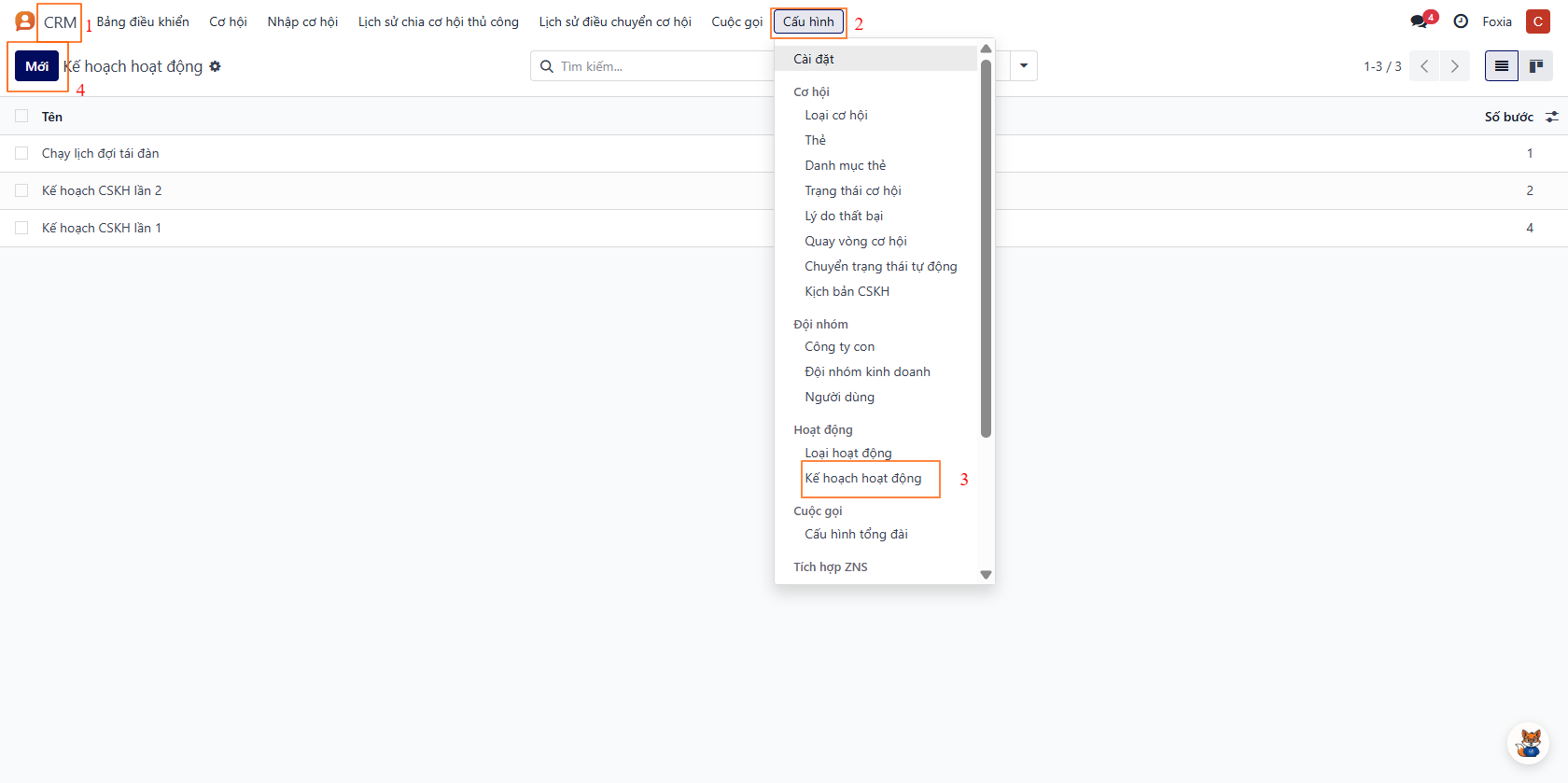Toggle the select-all checkbox in header
This screenshot has height=783, width=1568.
[21, 117]
